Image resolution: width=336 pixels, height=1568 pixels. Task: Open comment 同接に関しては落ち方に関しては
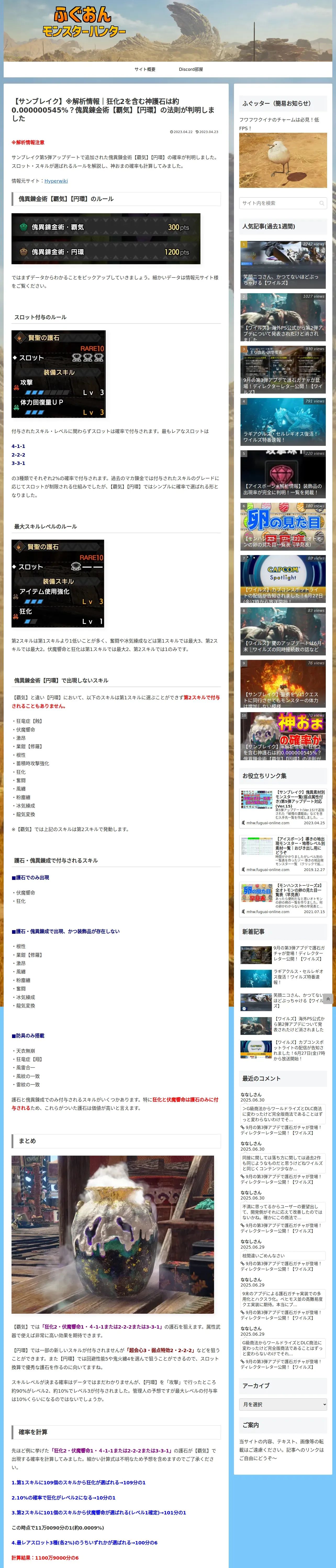coord(283,1163)
